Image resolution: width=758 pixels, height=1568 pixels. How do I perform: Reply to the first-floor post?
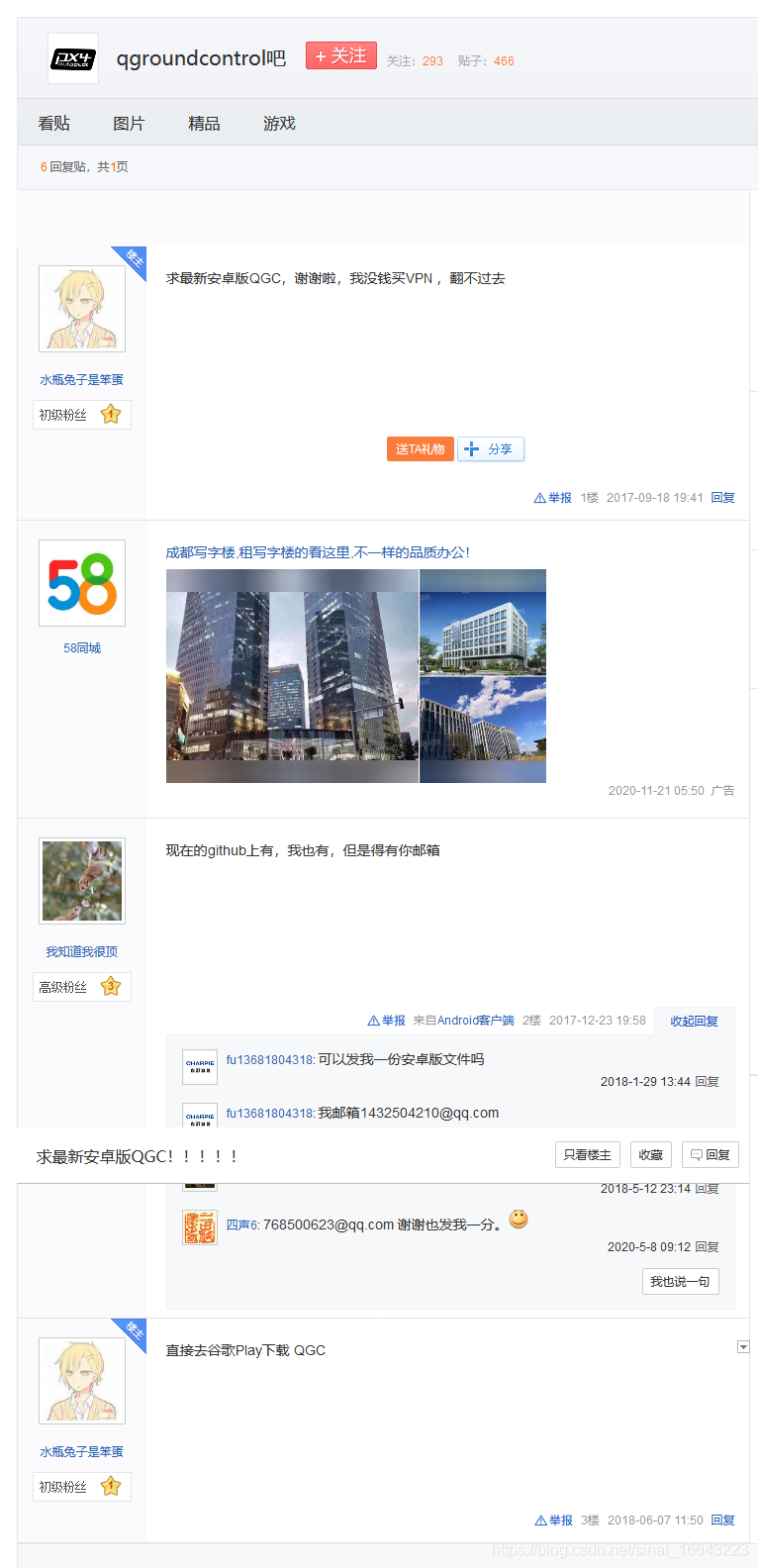(x=722, y=498)
